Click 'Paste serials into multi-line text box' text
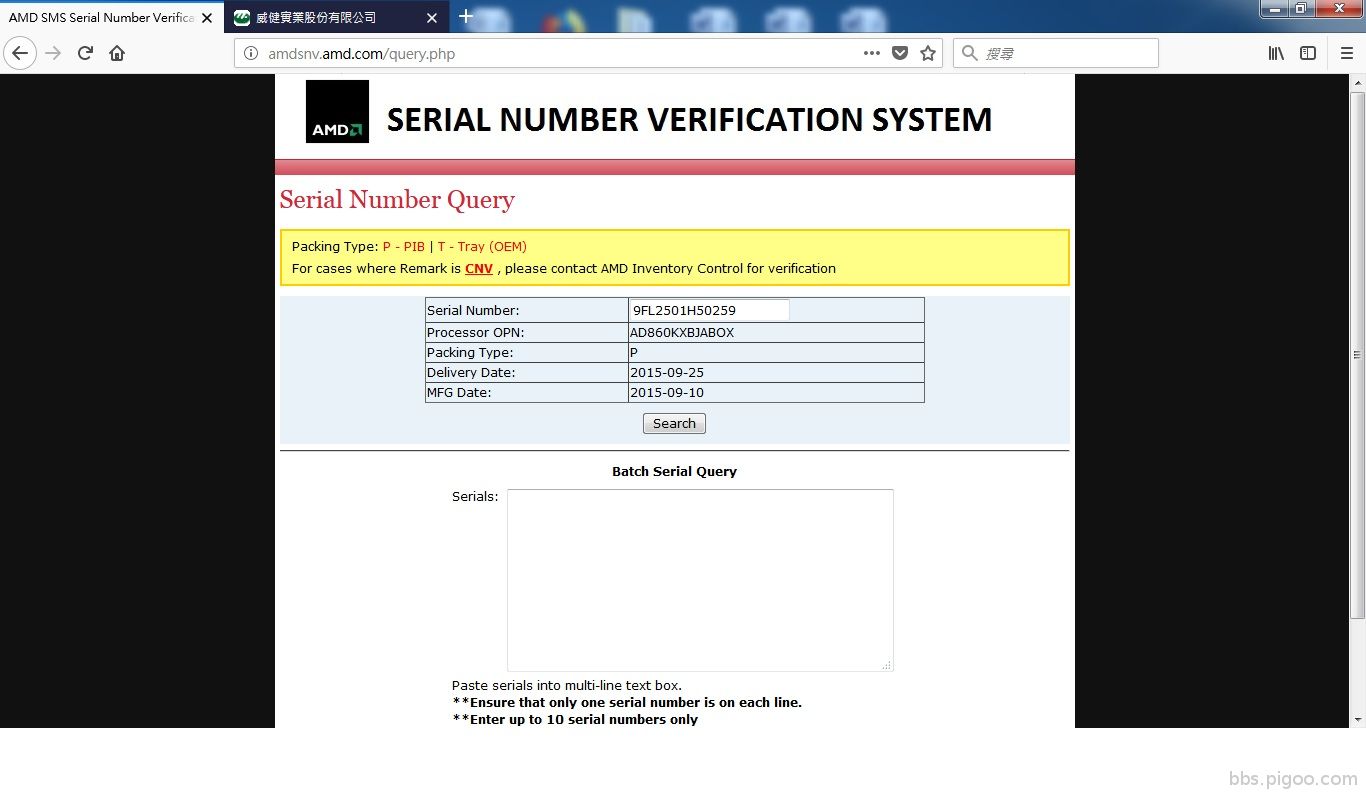The width and height of the screenshot is (1366, 800). point(567,685)
